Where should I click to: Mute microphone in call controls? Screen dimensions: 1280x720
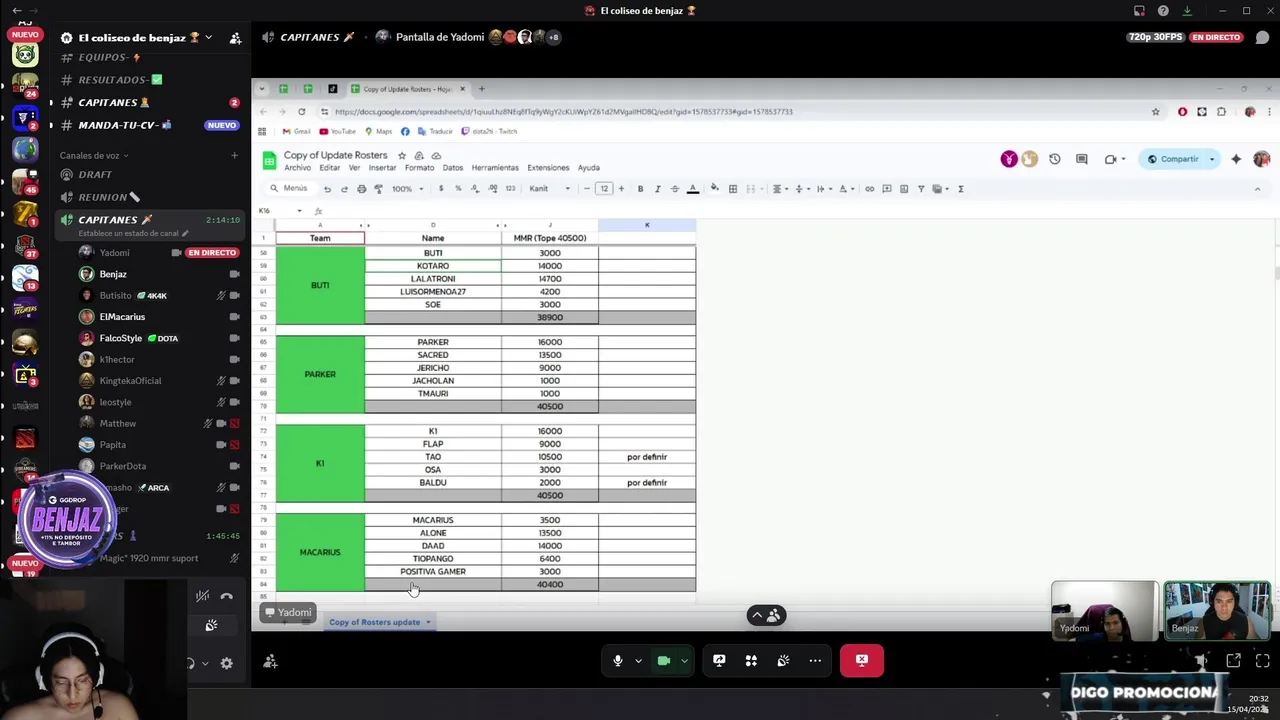click(618, 660)
